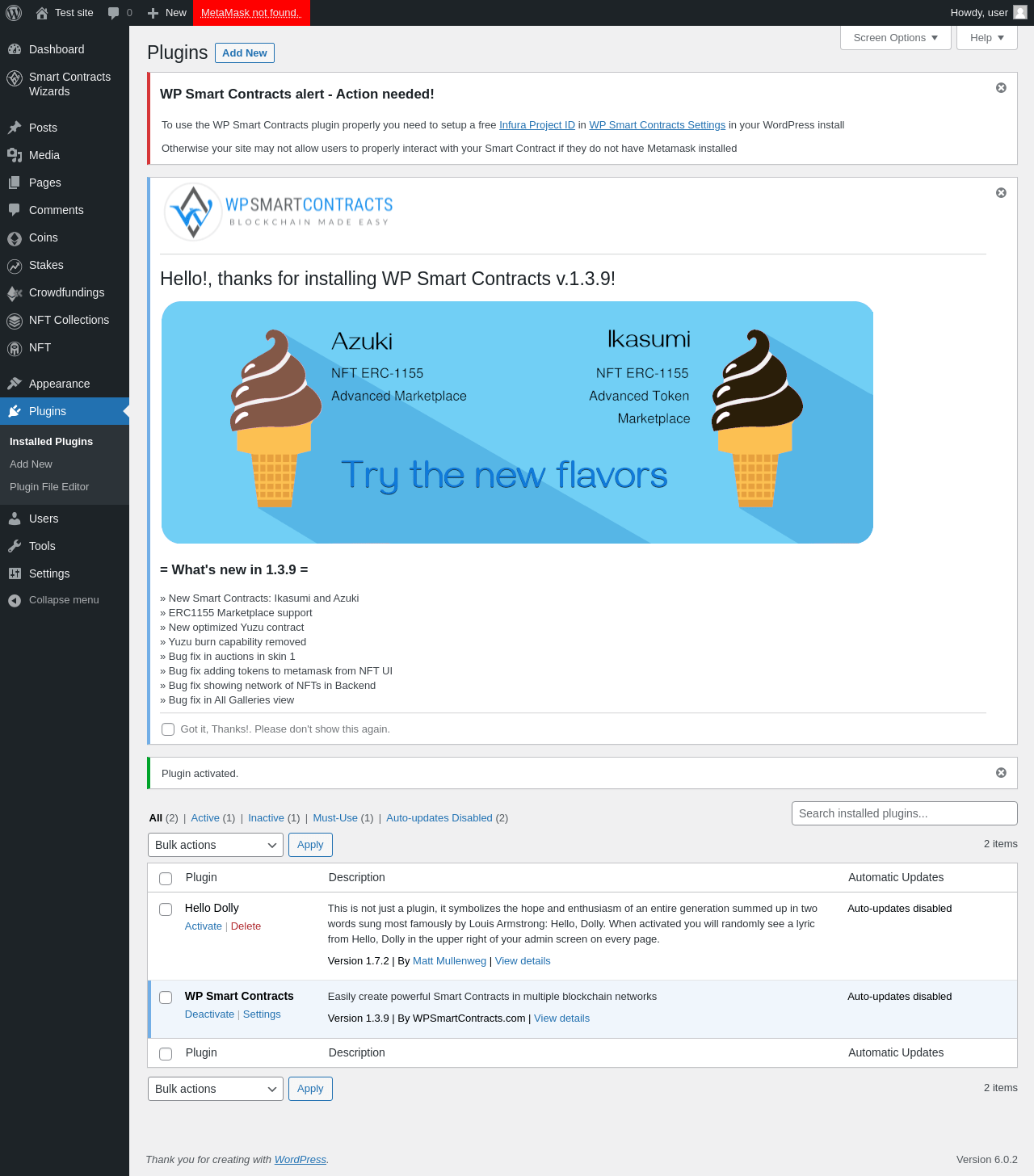Image resolution: width=1034 pixels, height=1176 pixels.
Task: Toggle select-all checkbox in table header
Action: pyautogui.click(x=166, y=879)
